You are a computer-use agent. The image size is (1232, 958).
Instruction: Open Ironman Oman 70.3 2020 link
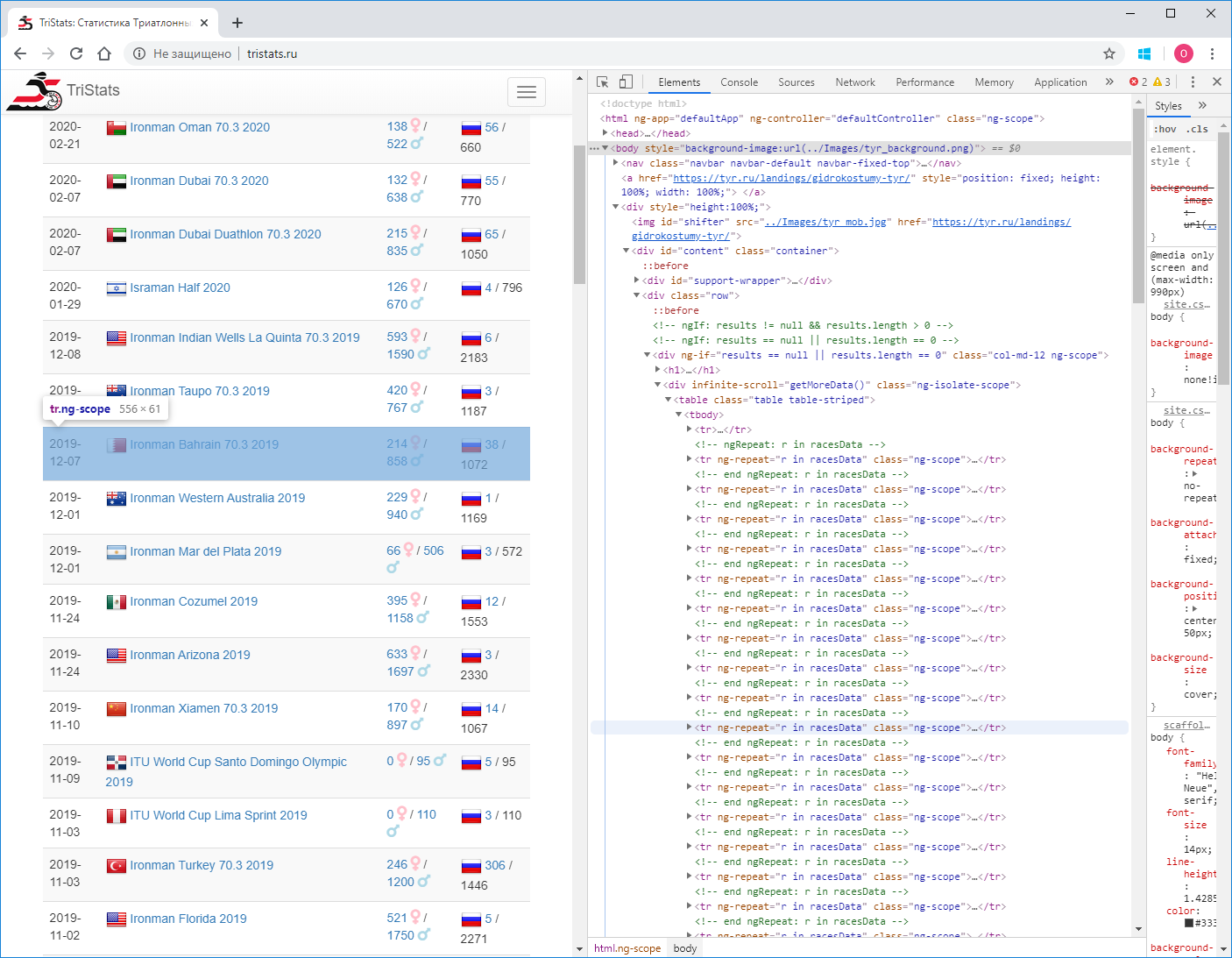200,127
